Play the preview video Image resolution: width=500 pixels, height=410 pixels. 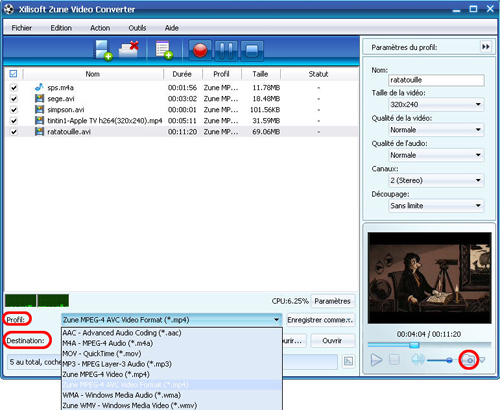[x=376, y=360]
